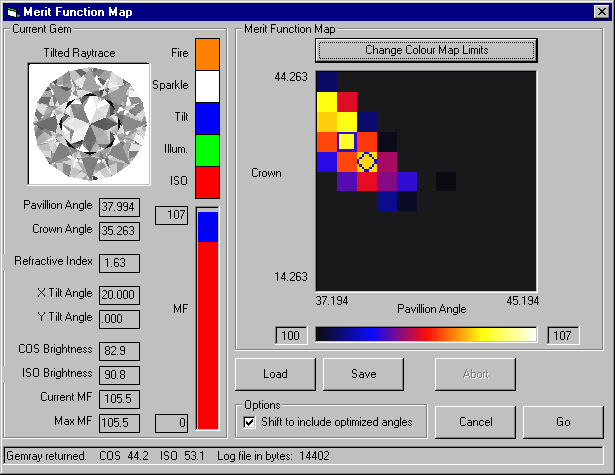This screenshot has height=475, width=615.
Task: Click the 37.194 pavillion axis label
Action: tap(332, 301)
